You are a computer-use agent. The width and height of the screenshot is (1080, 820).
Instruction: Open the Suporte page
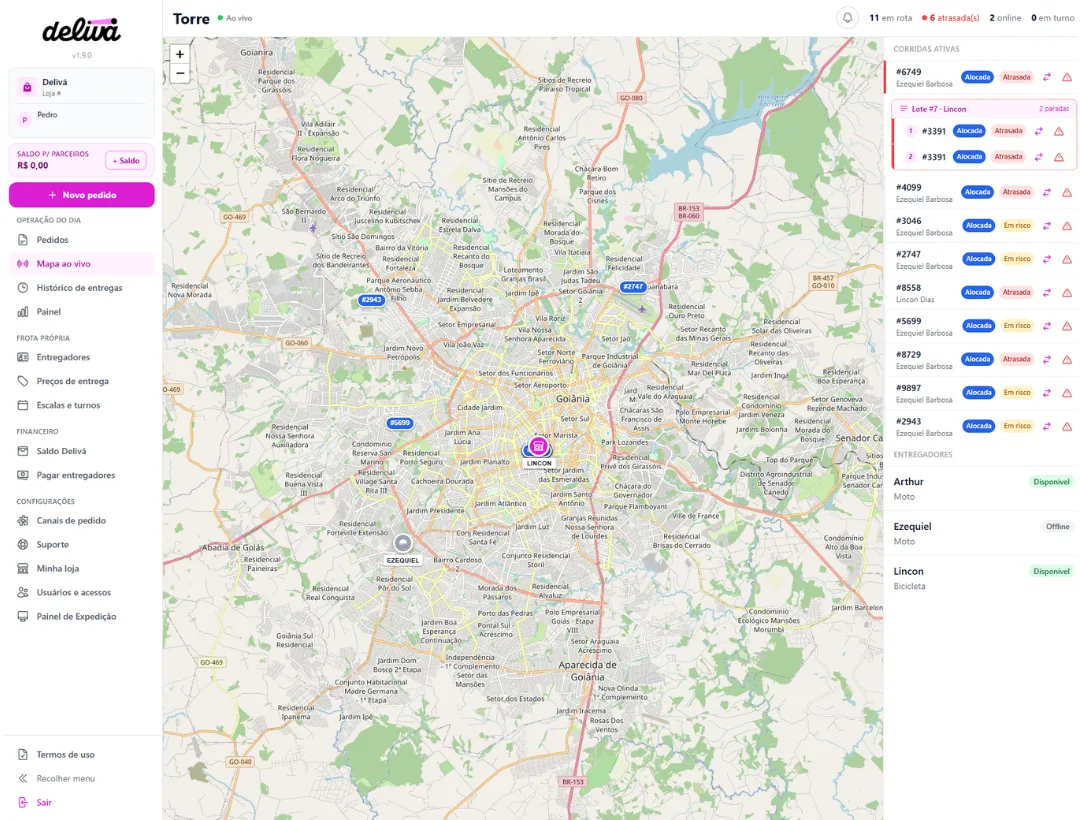pos(81,545)
